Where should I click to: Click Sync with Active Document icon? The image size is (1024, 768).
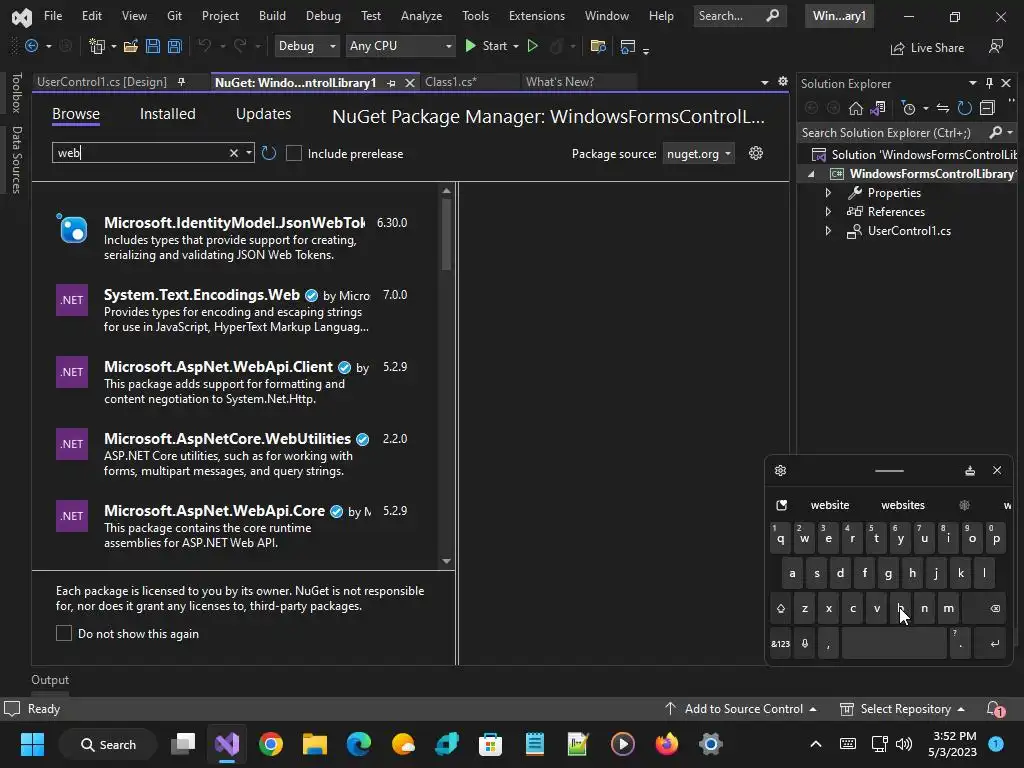point(942,108)
